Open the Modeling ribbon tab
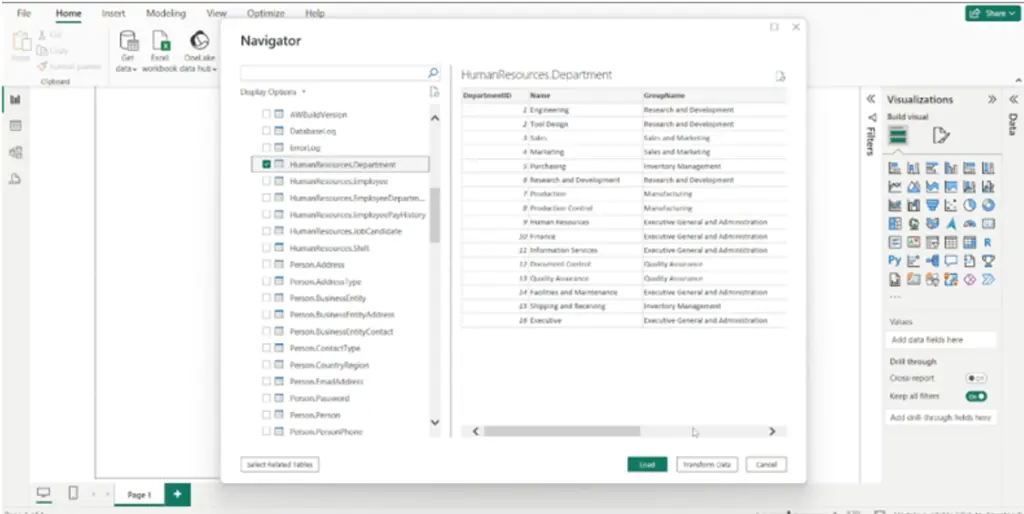1024x514 pixels. [x=166, y=13]
